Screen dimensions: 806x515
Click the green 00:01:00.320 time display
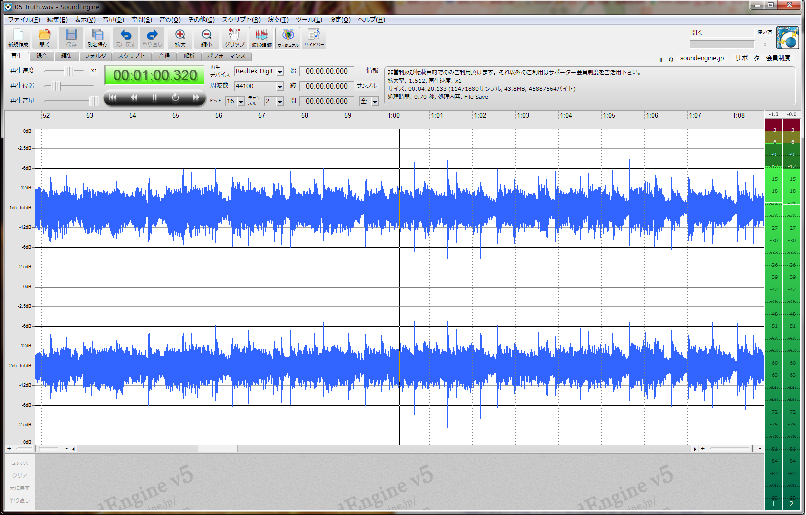(x=155, y=76)
